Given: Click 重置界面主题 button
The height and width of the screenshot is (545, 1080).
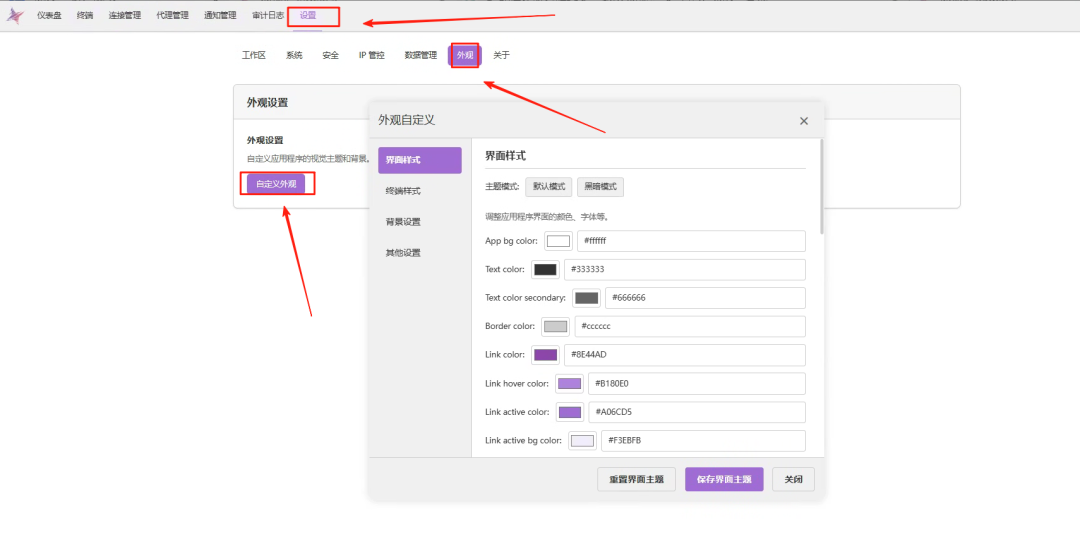Looking at the screenshot, I should (x=637, y=479).
